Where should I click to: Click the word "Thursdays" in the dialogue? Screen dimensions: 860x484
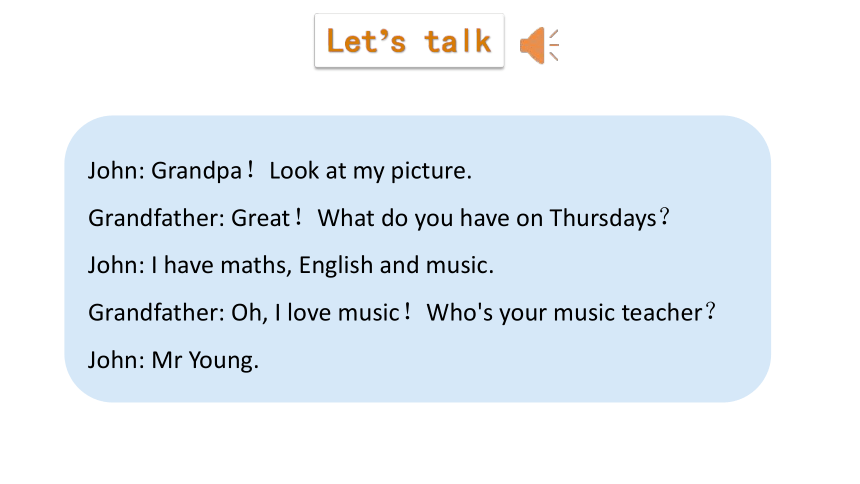tap(603, 218)
